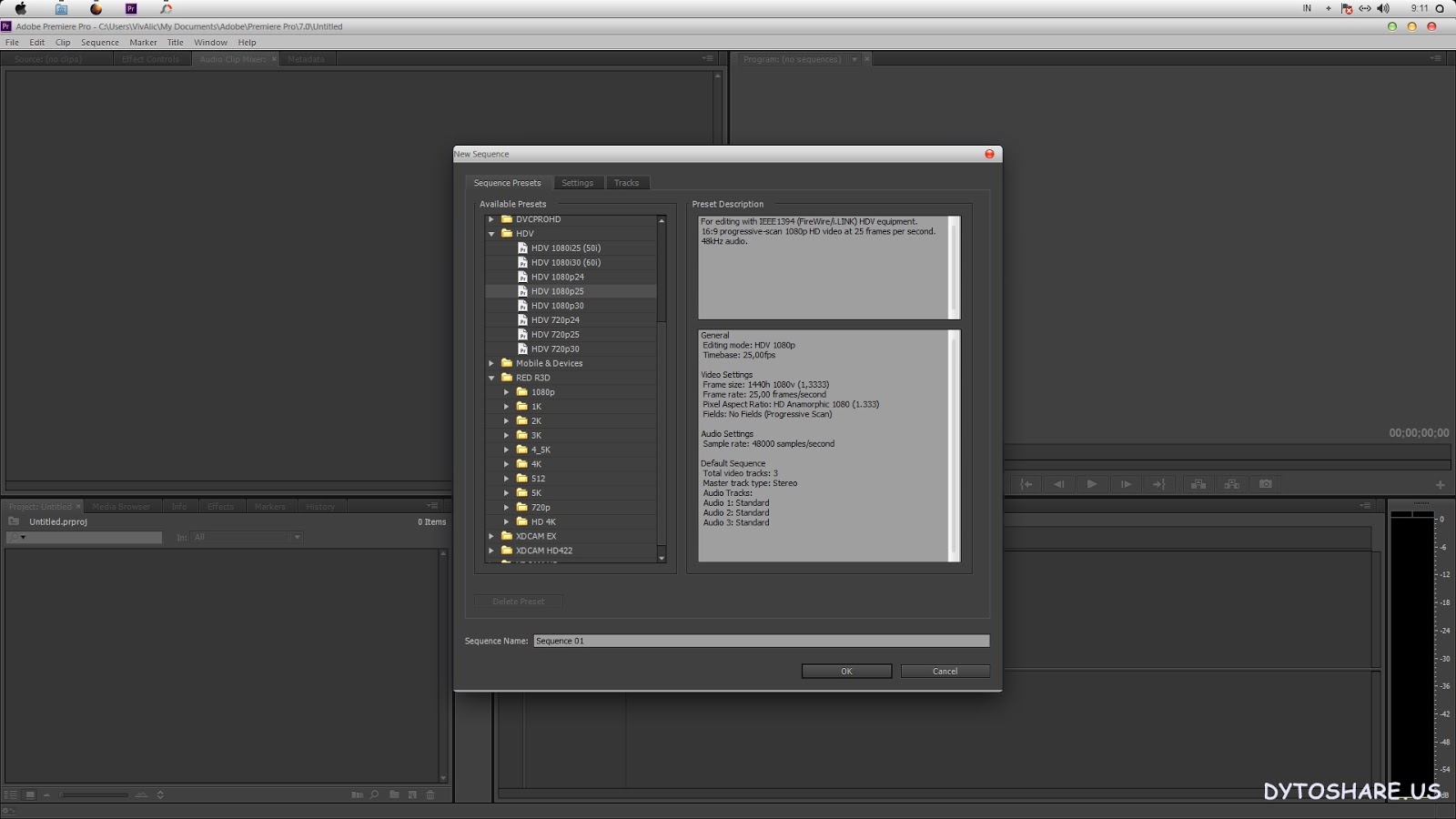This screenshot has width=1456, height=819.
Task: Click the New Bin folder icon in Project panel
Action: click(x=394, y=794)
